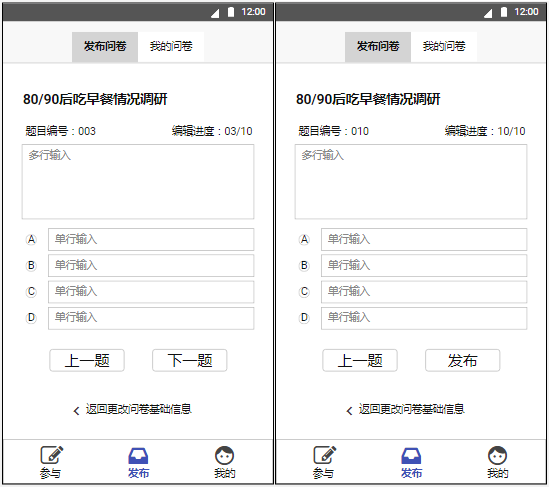Viewport: 549px width, 488px height.
Task: Click signal icon in left phone status bar
Action: point(215,13)
